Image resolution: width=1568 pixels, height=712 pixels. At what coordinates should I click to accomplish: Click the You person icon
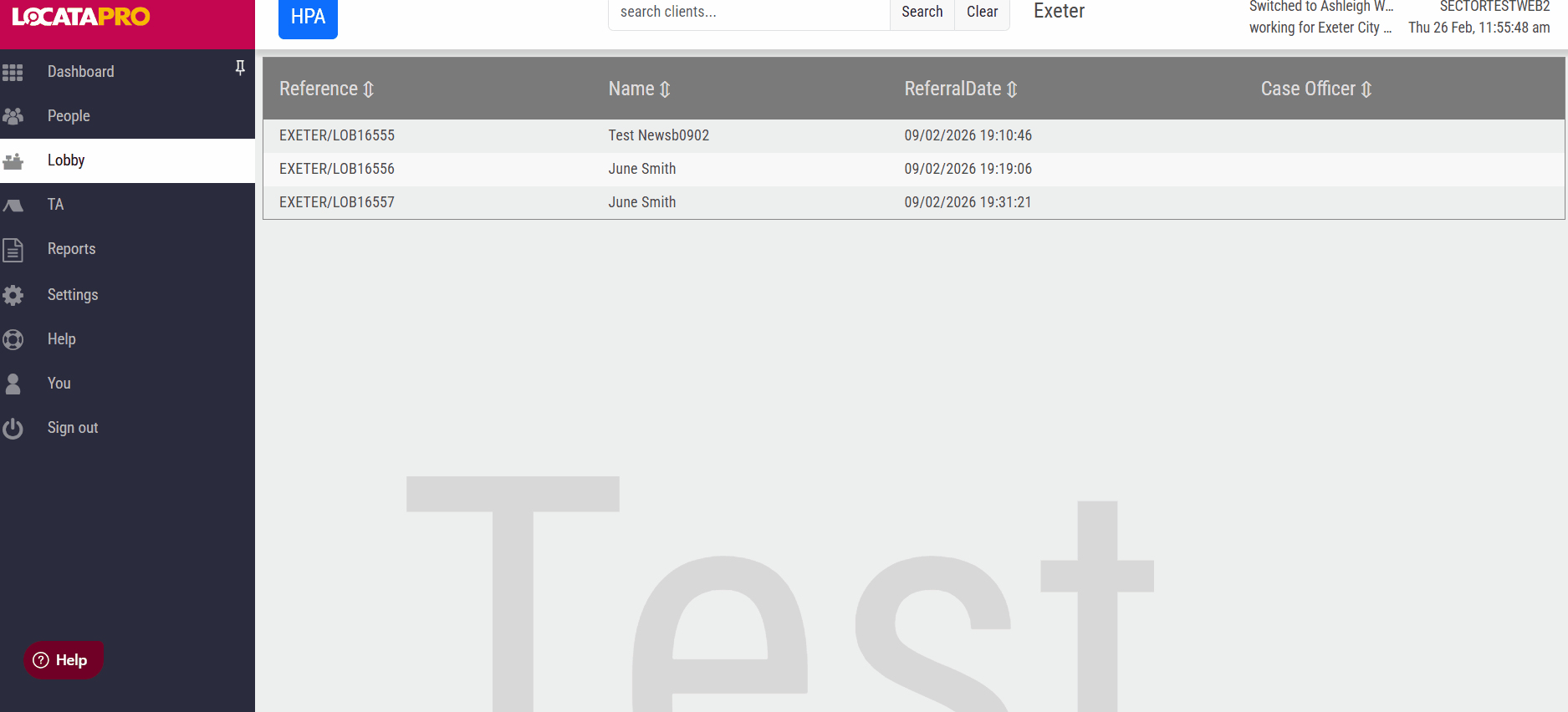(13, 384)
